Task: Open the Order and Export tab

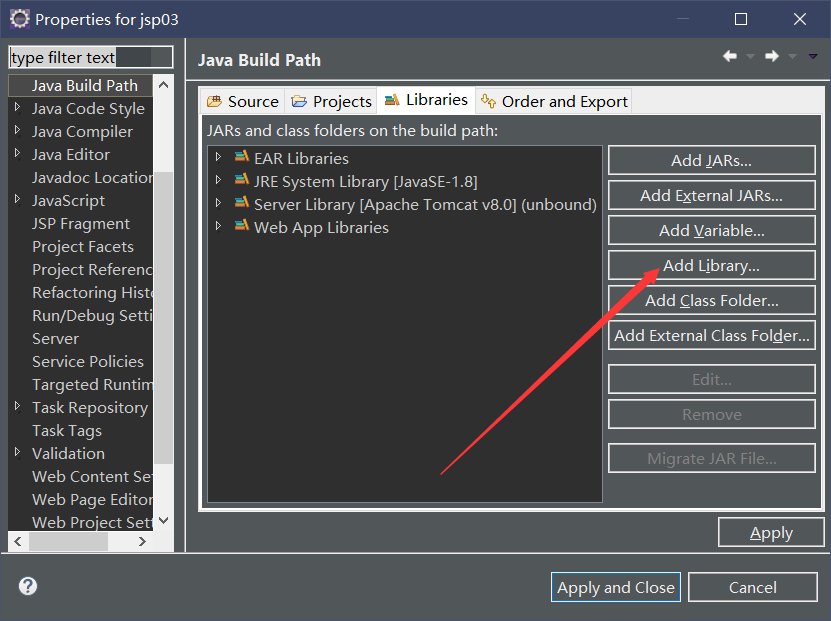Action: [554, 101]
